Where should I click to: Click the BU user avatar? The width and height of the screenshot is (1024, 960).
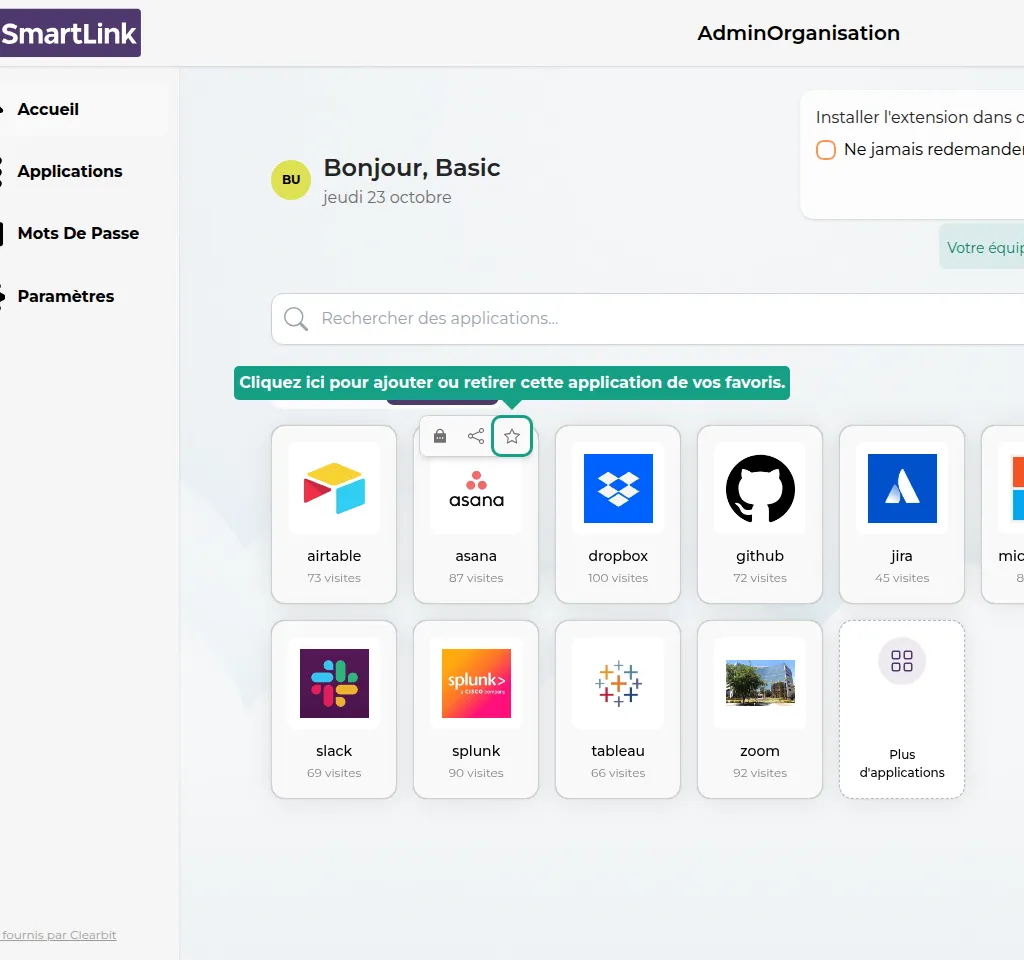(x=291, y=180)
